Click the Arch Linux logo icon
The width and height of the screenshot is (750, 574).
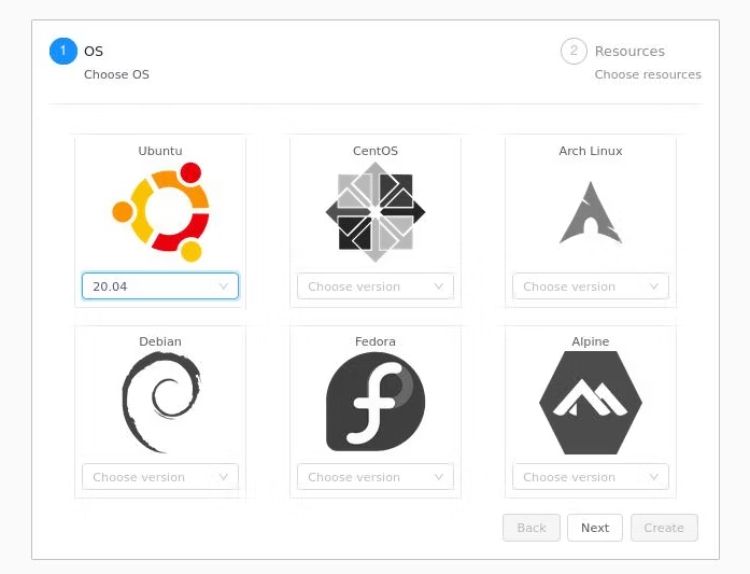point(591,213)
